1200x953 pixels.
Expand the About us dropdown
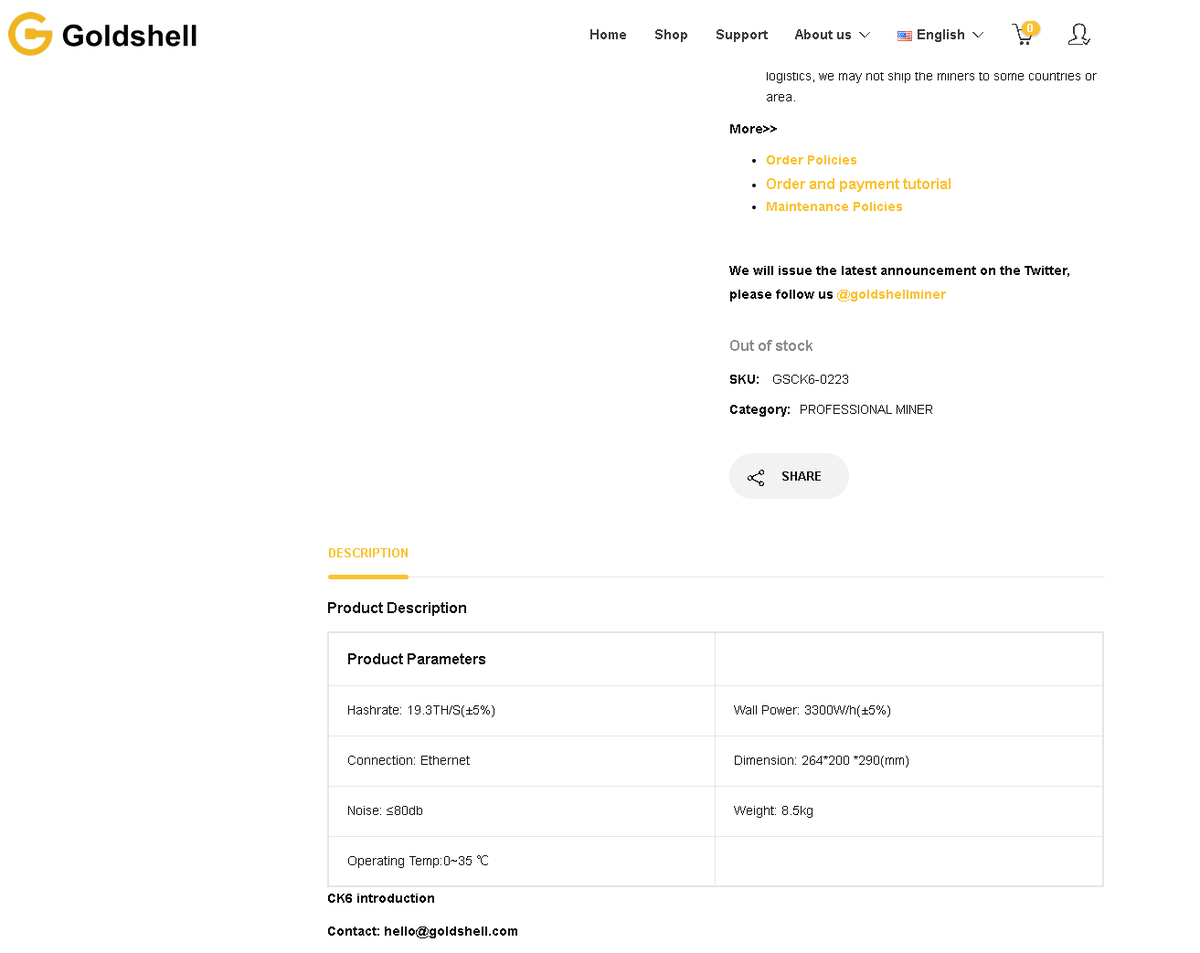coord(832,35)
